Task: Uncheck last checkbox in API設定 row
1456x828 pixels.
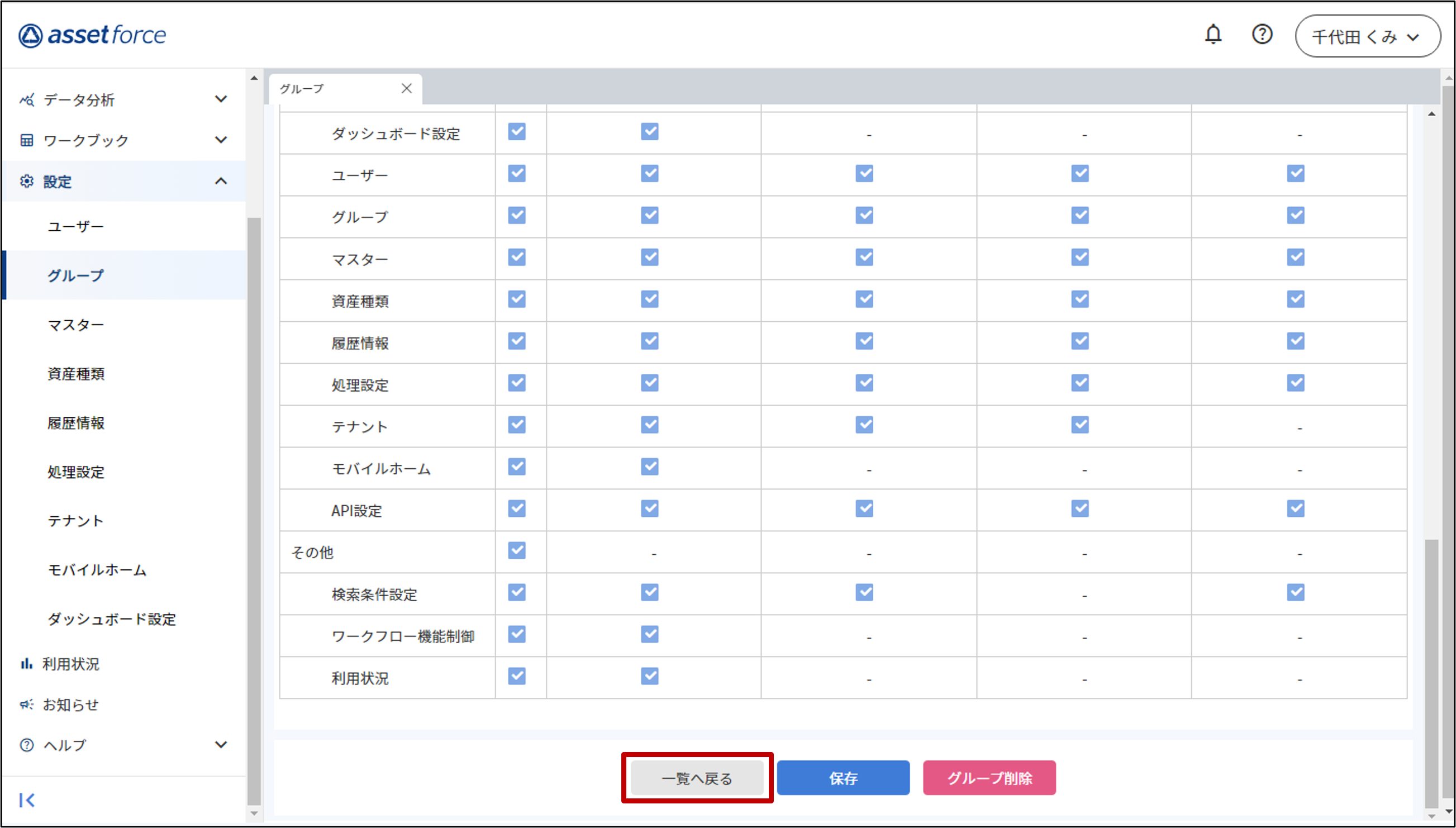Action: (x=1295, y=508)
